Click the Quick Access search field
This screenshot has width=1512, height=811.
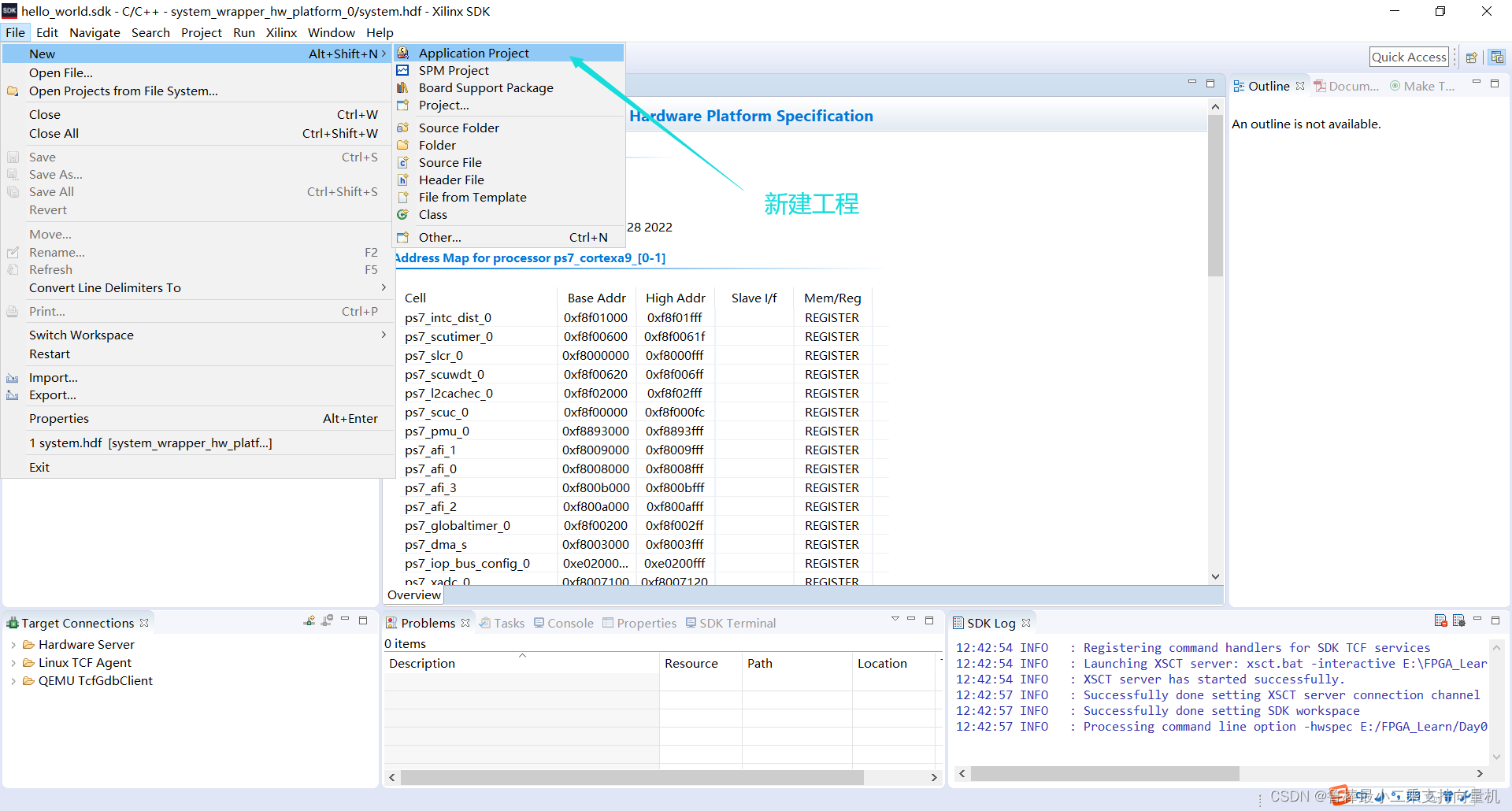(1409, 57)
